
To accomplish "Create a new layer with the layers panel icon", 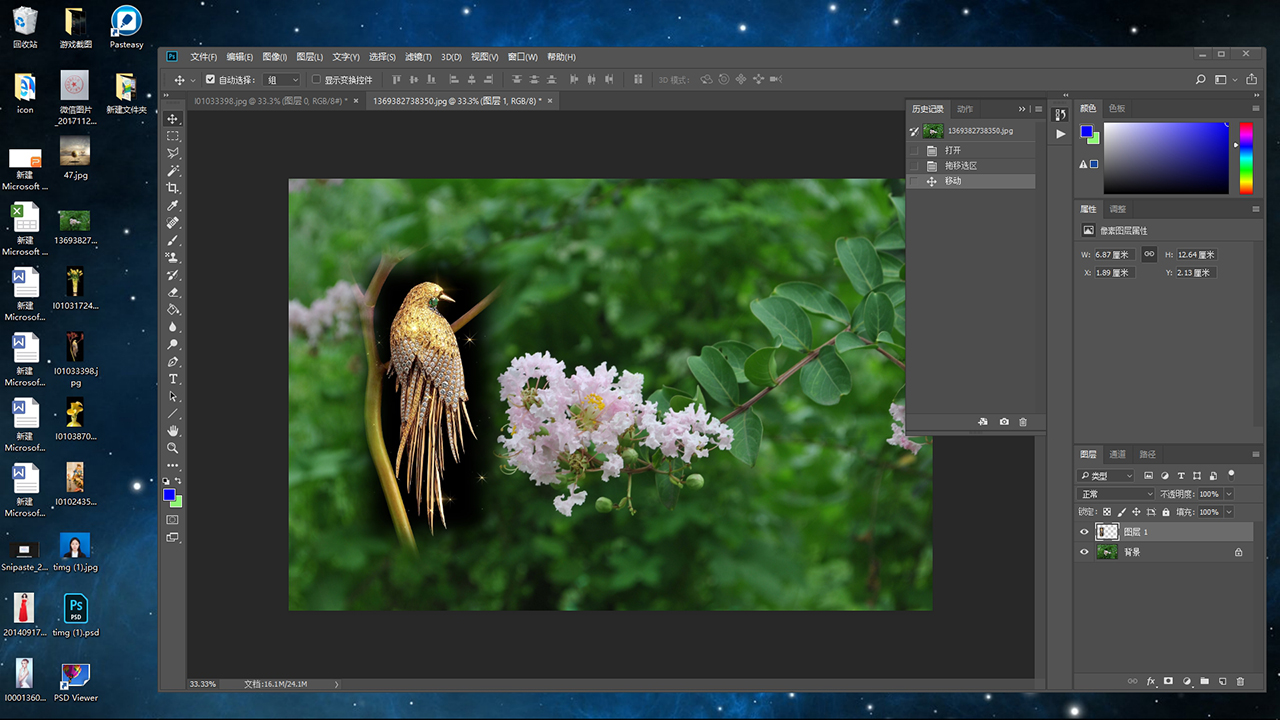I will point(1222,681).
